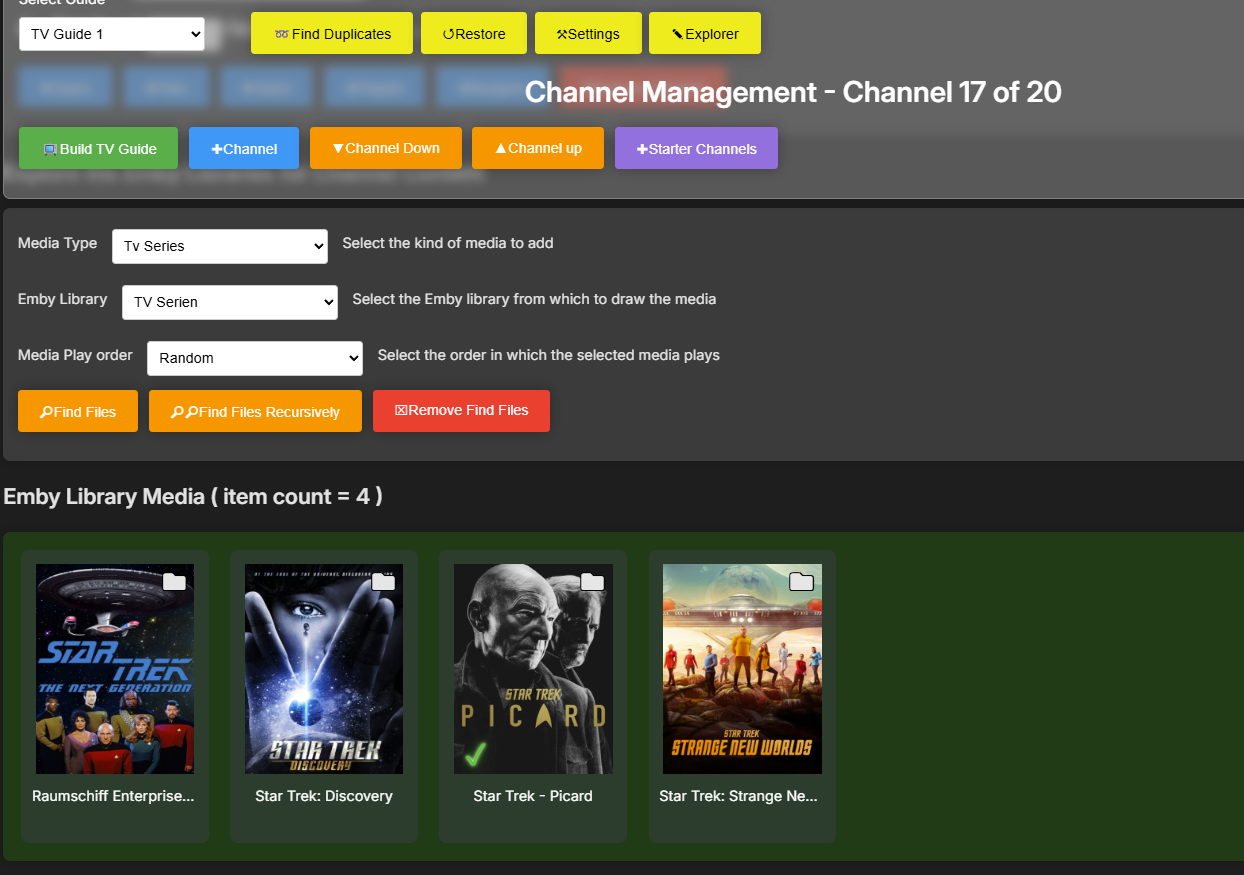The height and width of the screenshot is (875, 1244).
Task: Click the Star Trek: Strange Ne... title
Action: [x=739, y=797]
